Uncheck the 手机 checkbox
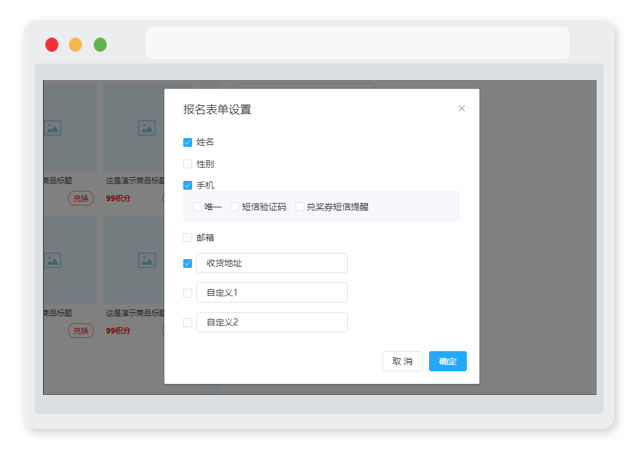The height and width of the screenshot is (450, 640). pos(187,185)
